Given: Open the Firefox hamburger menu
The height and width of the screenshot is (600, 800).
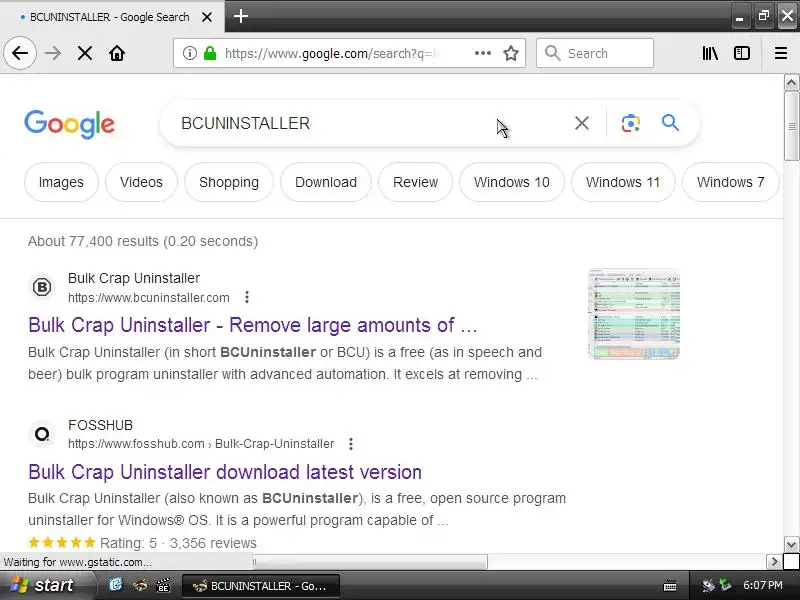Looking at the screenshot, I should pos(781,53).
